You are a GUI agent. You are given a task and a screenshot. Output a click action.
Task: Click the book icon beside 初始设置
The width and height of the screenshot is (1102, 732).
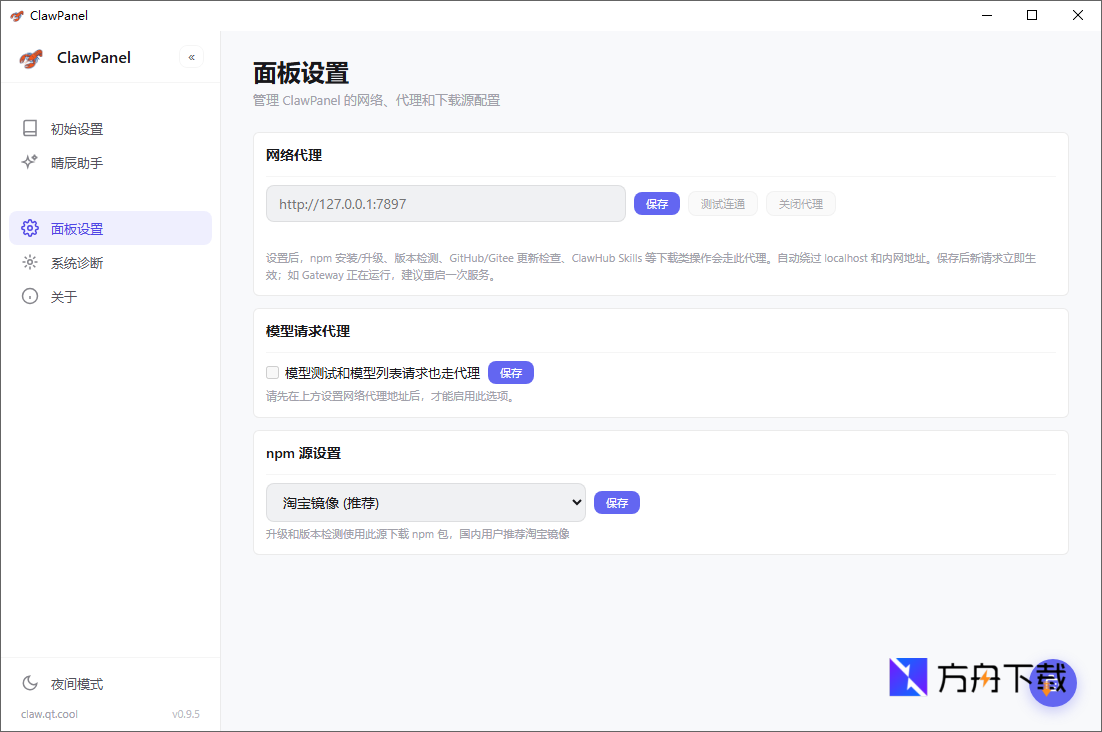coord(30,129)
